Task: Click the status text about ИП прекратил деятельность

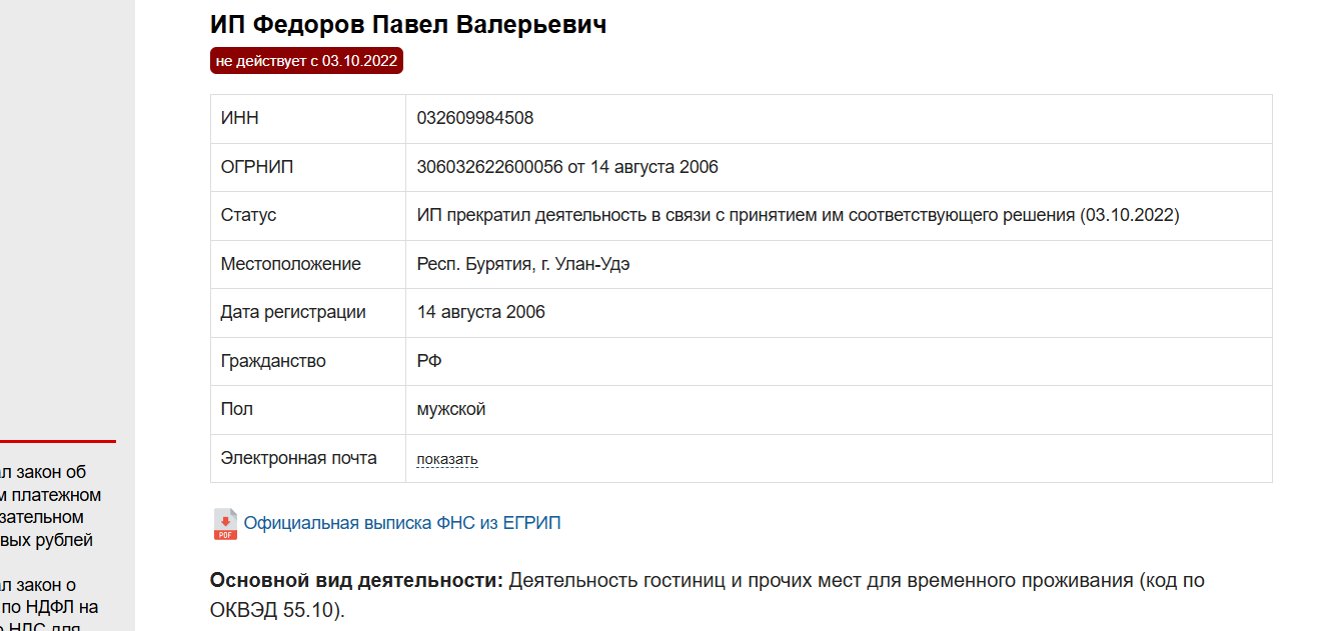Action: pos(798,215)
